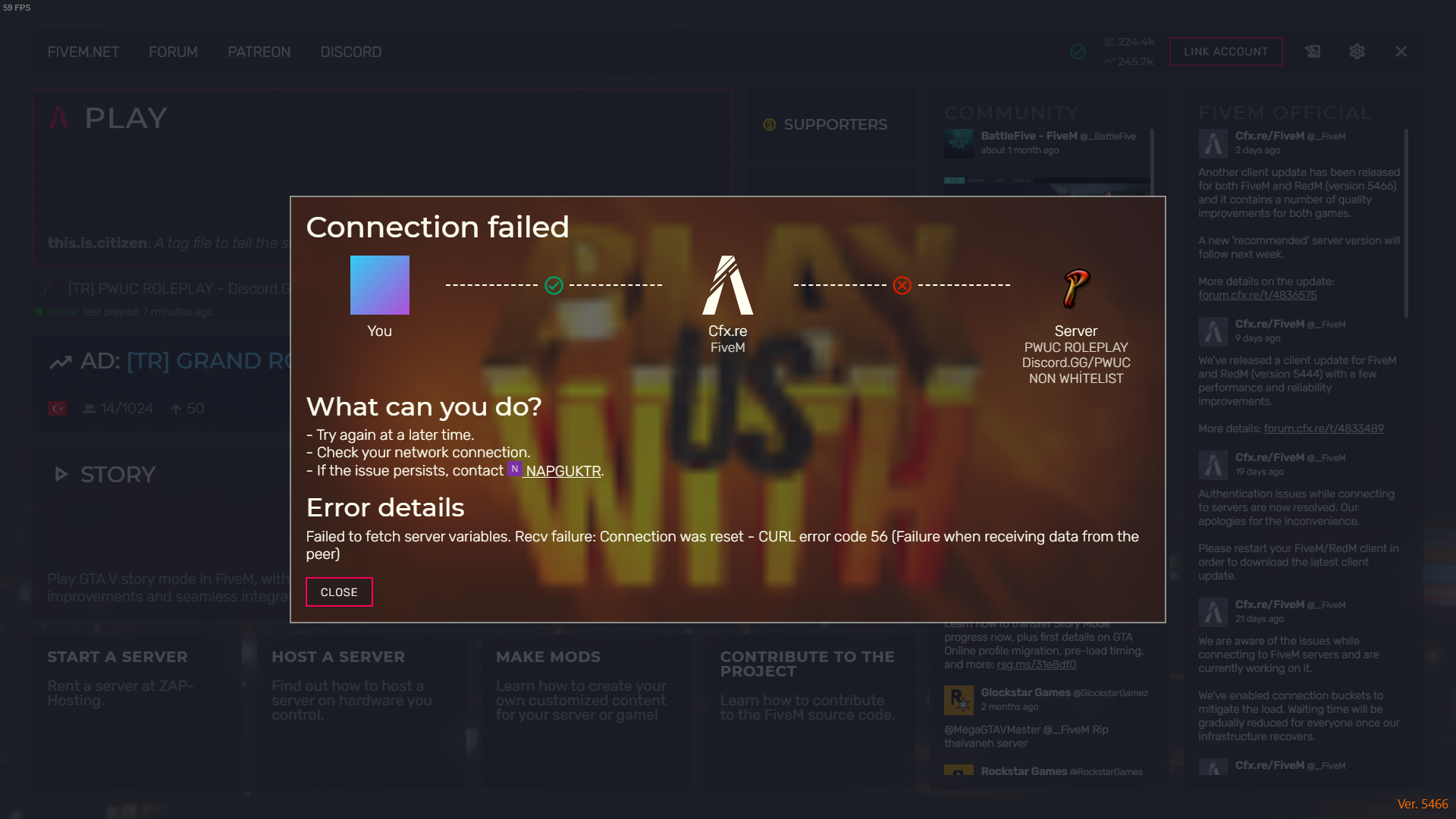Open the FIVEM.NET menu item

point(83,52)
